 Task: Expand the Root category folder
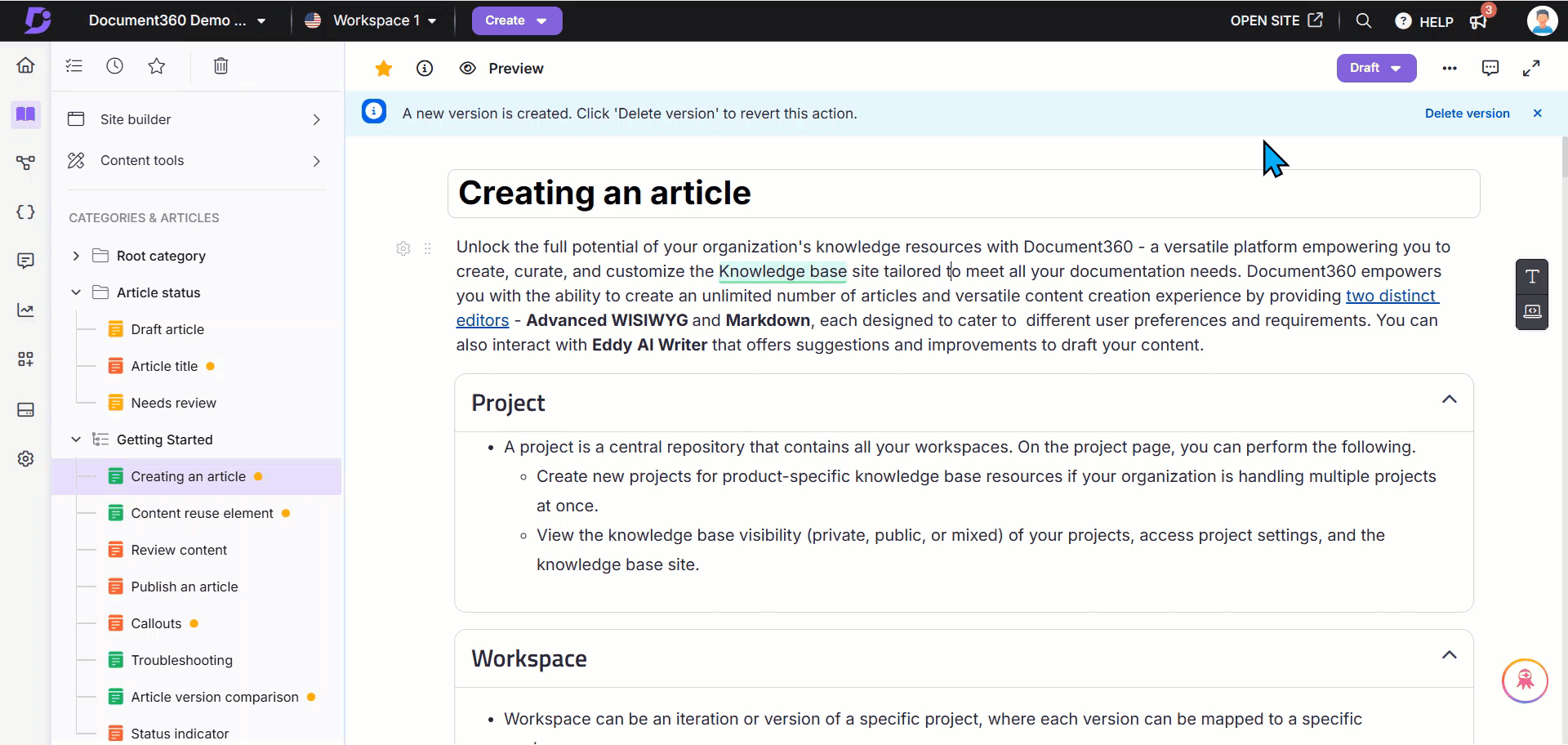click(76, 256)
